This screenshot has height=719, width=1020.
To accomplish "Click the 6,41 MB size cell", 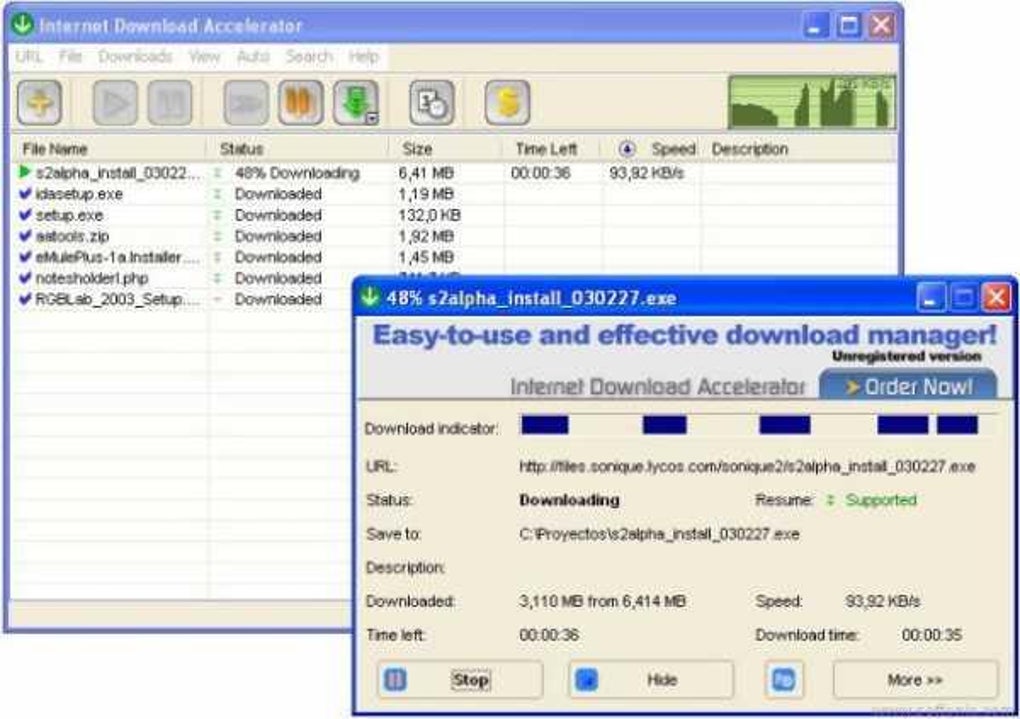I will click(x=426, y=173).
